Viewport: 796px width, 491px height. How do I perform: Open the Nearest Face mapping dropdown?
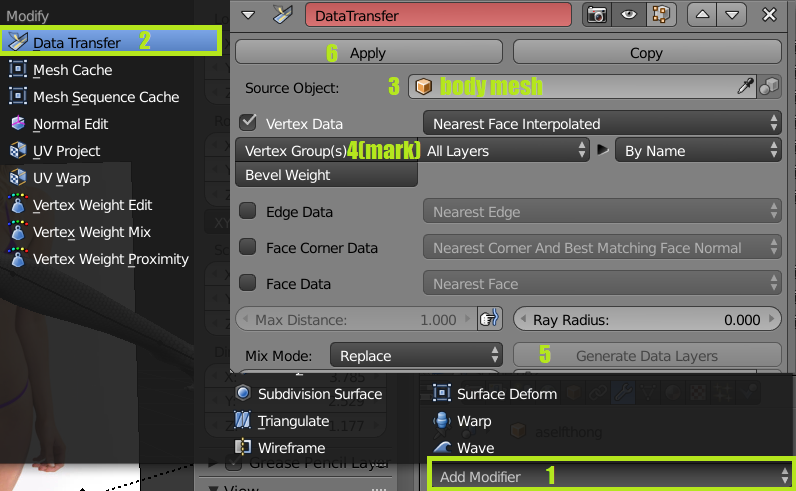tap(602, 283)
